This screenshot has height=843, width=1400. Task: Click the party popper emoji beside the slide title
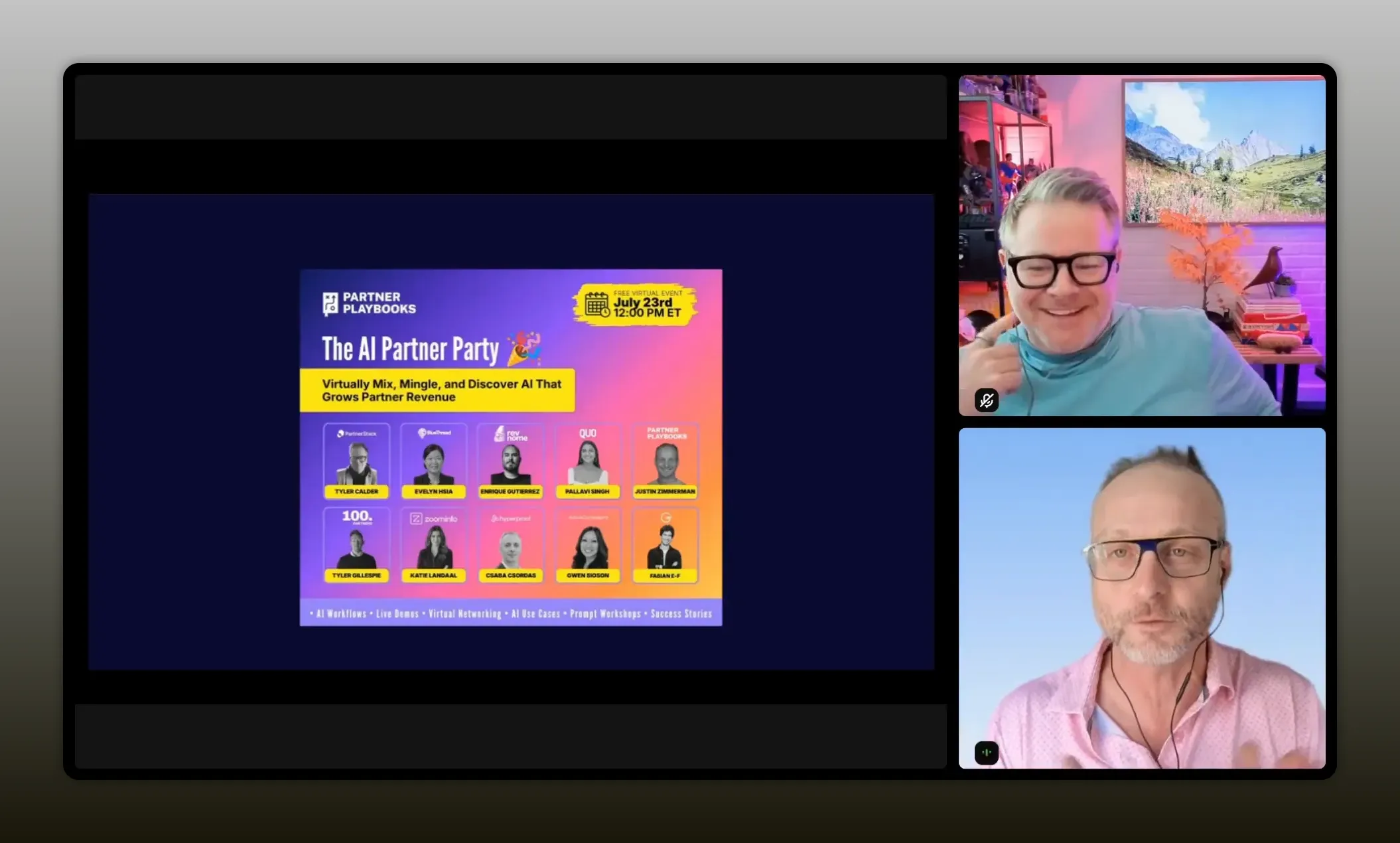(524, 348)
